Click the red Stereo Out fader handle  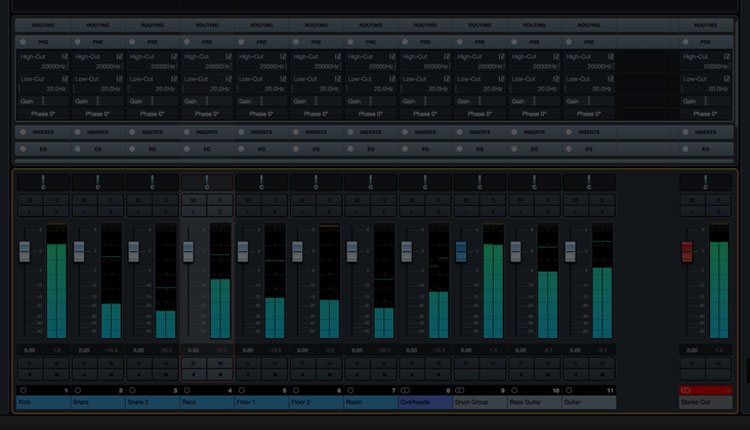pos(687,252)
